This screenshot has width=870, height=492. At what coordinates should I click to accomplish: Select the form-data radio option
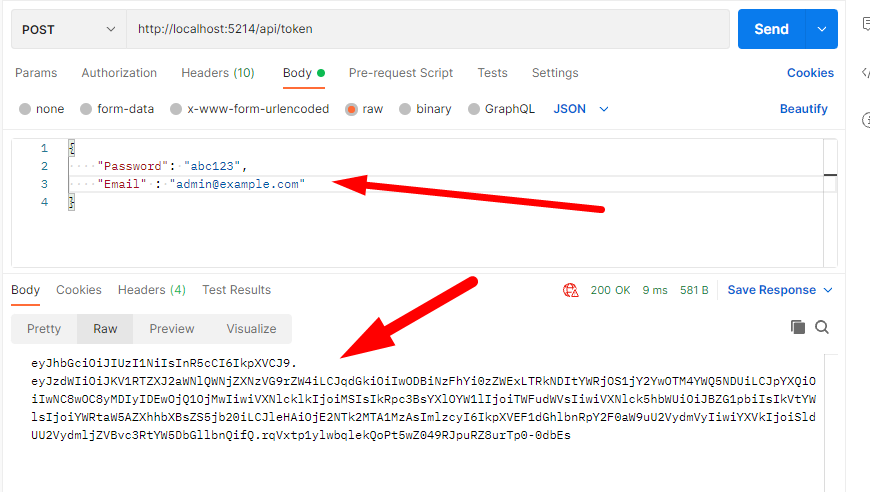click(x=86, y=109)
